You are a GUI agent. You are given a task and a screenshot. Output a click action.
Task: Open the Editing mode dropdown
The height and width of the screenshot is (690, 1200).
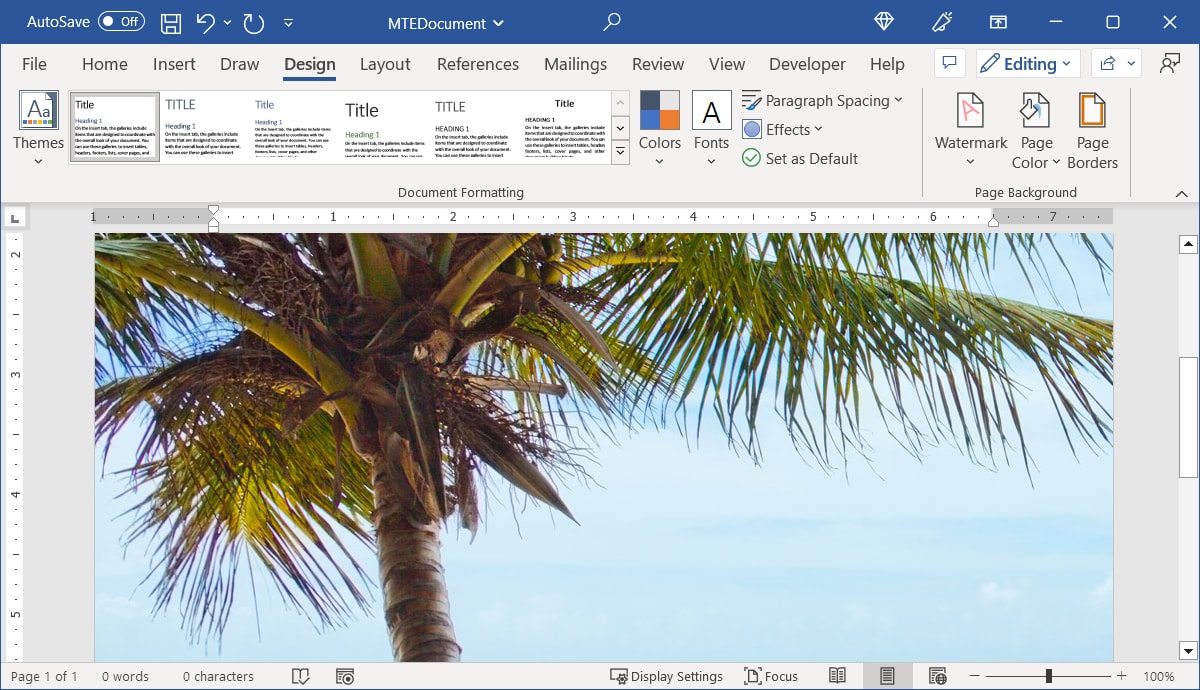[x=1028, y=63]
